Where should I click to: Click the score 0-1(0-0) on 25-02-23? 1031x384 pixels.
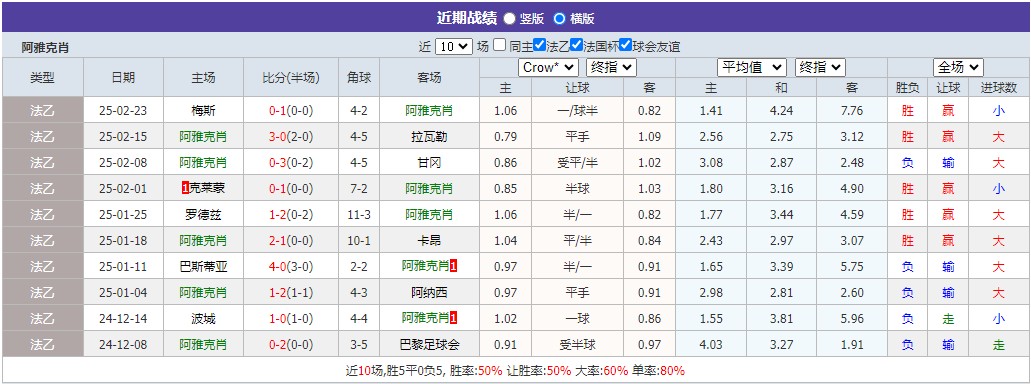click(x=291, y=110)
